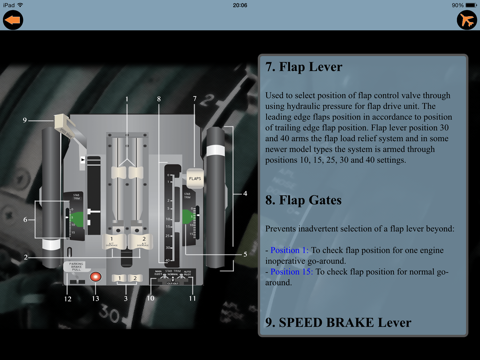This screenshot has width=480, height=360.
Task: Open the Position 1 link
Action: tap(289, 250)
